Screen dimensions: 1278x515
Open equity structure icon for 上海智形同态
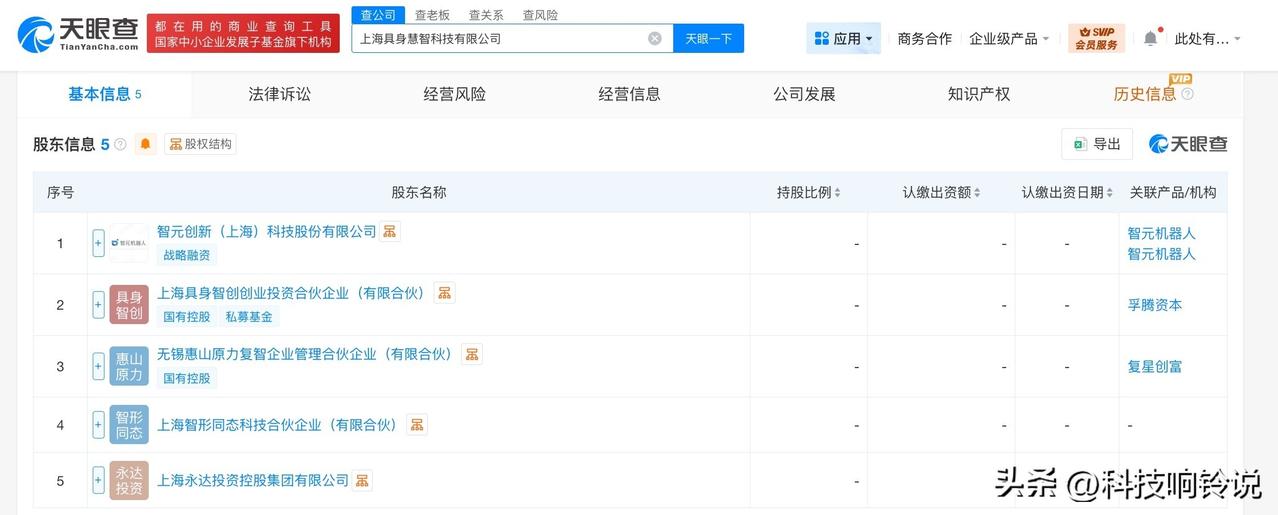(417, 424)
